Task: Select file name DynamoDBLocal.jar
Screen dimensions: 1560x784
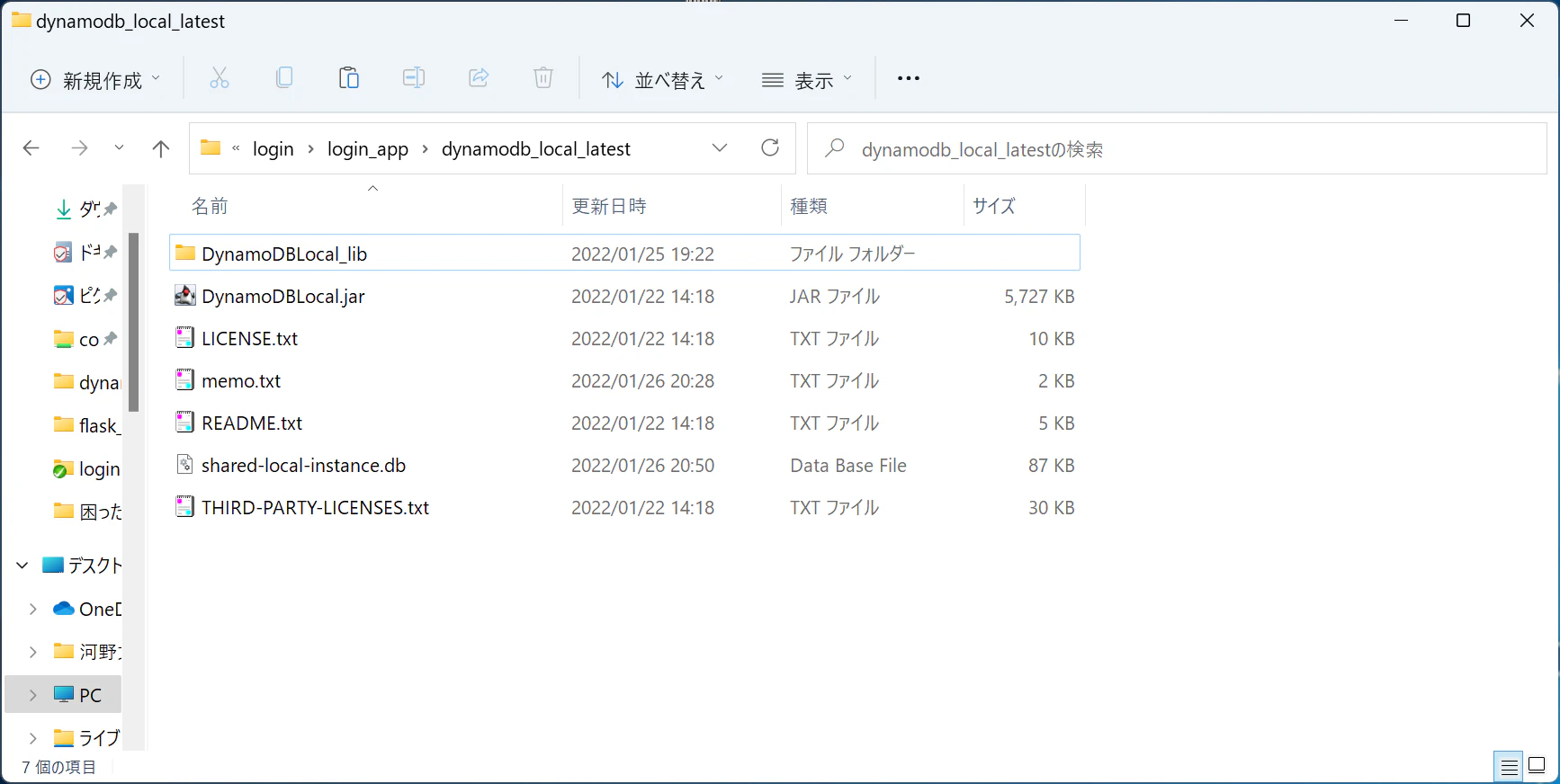Action: pos(283,296)
